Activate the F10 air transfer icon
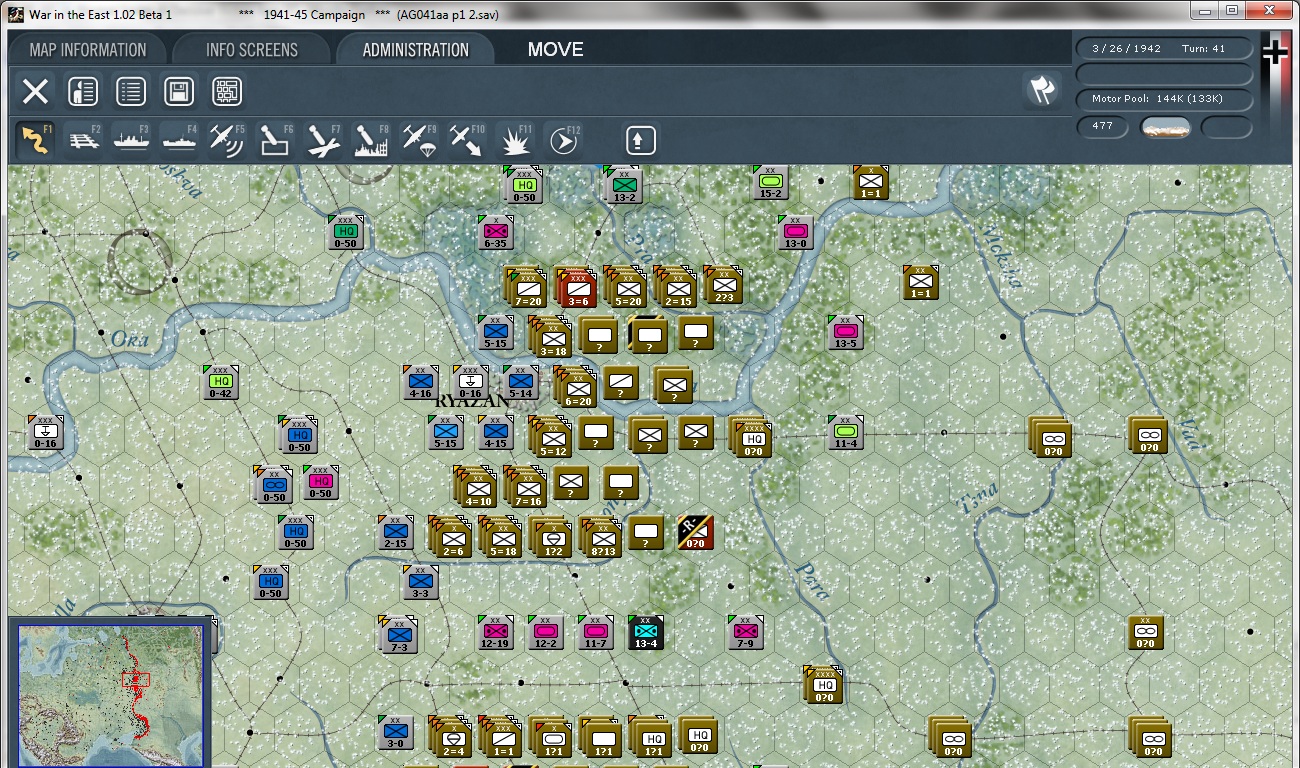The width and height of the screenshot is (1300, 768). point(466,141)
